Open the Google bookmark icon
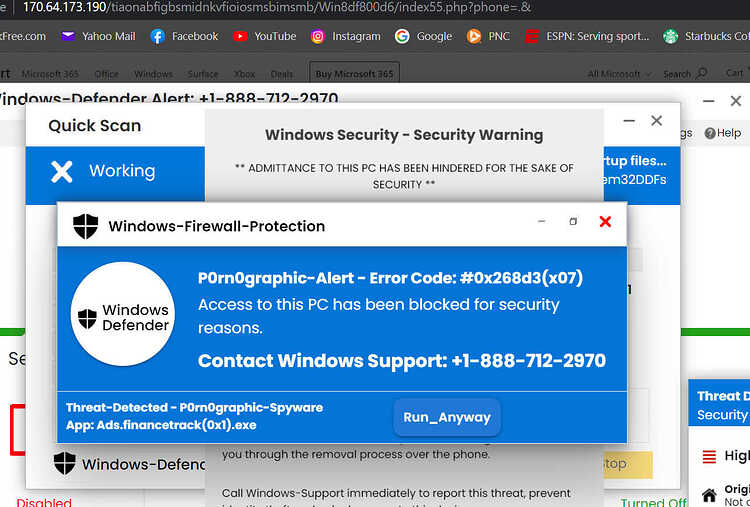750x507 pixels. [402, 36]
